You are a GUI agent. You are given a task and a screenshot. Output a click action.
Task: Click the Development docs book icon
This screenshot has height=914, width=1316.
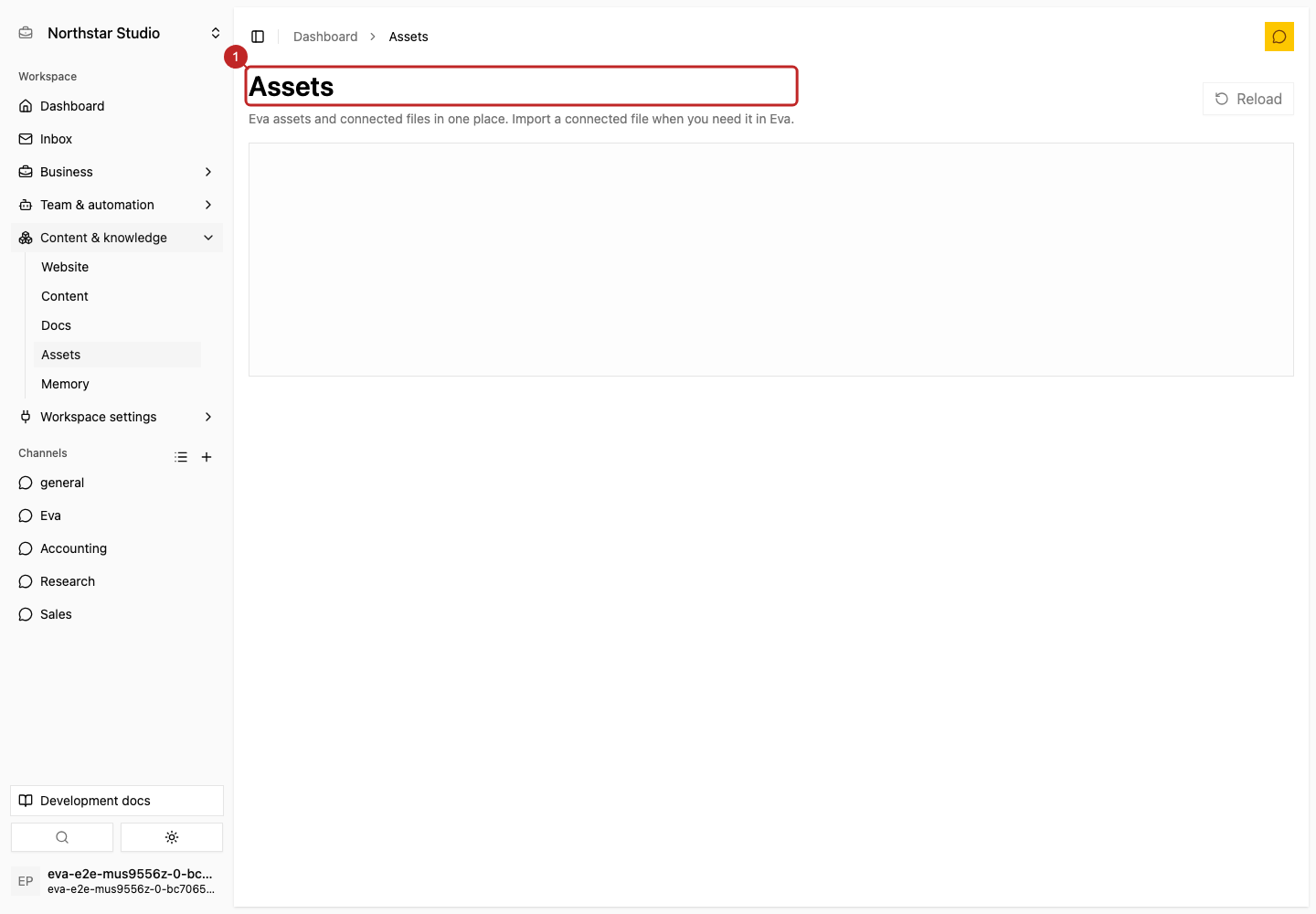(x=26, y=801)
